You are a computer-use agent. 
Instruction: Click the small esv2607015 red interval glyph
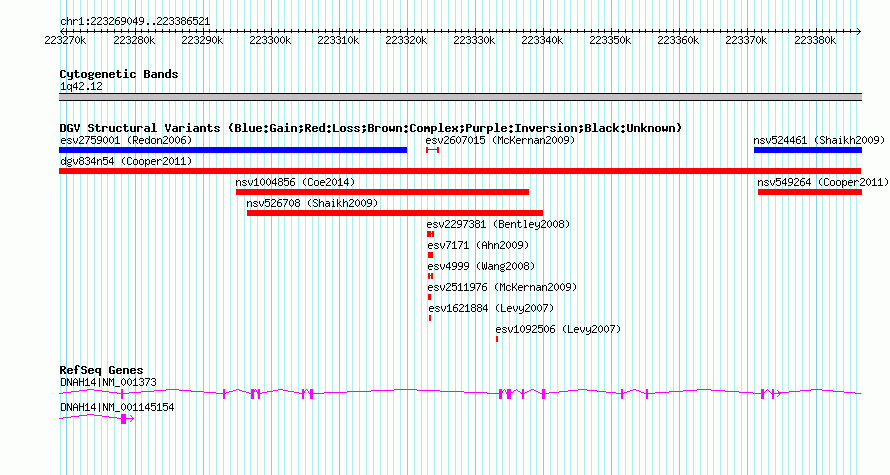[x=433, y=150]
